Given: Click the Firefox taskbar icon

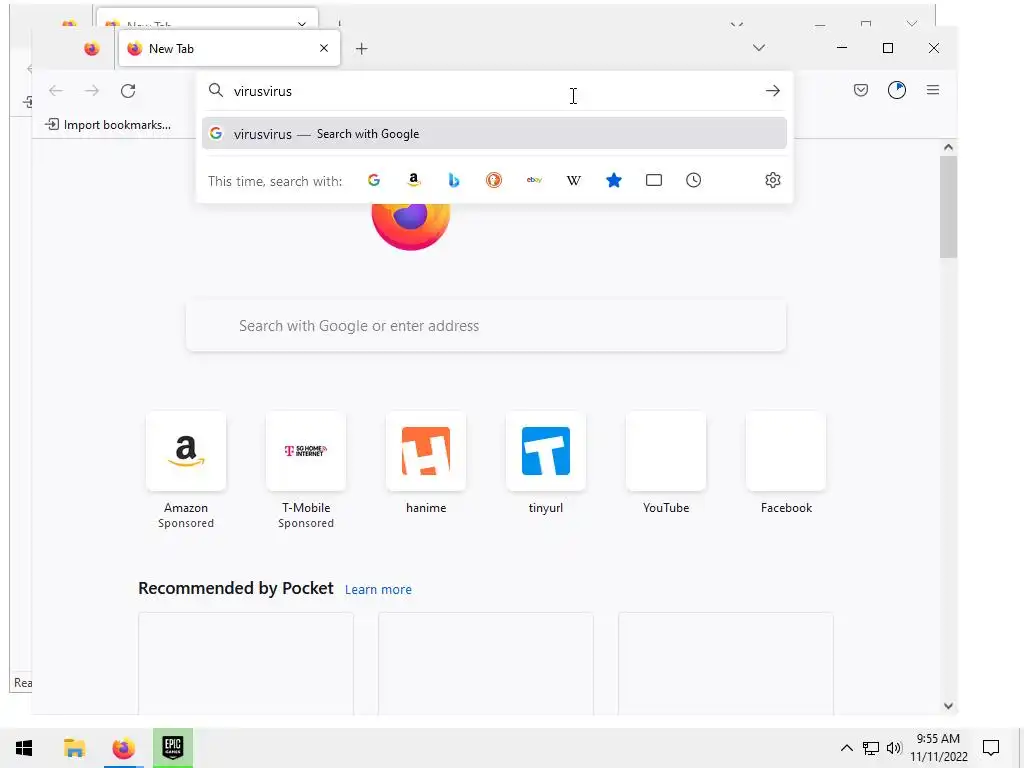Looking at the screenshot, I should (x=123, y=748).
